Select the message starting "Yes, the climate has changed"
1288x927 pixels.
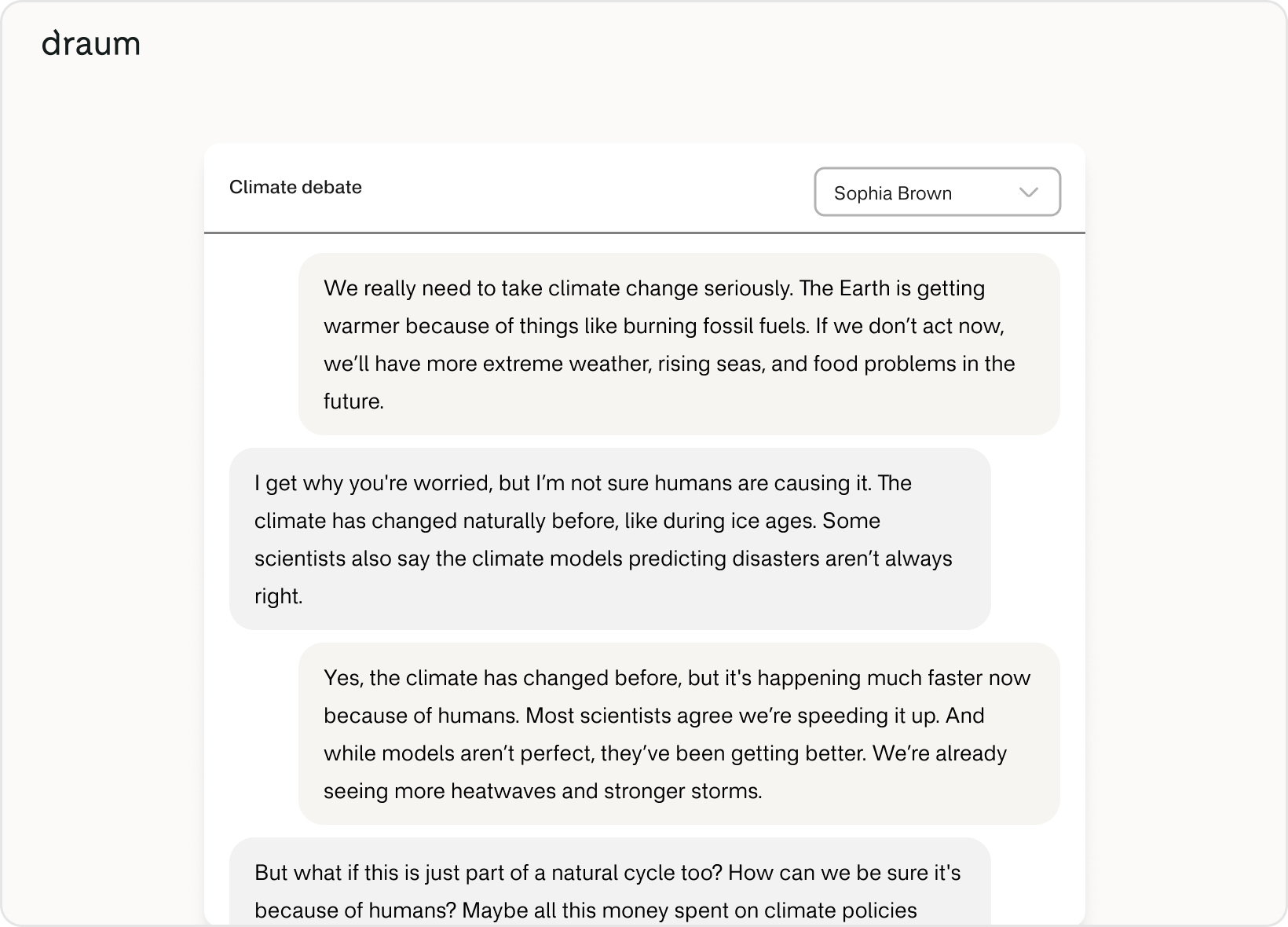[x=679, y=734]
